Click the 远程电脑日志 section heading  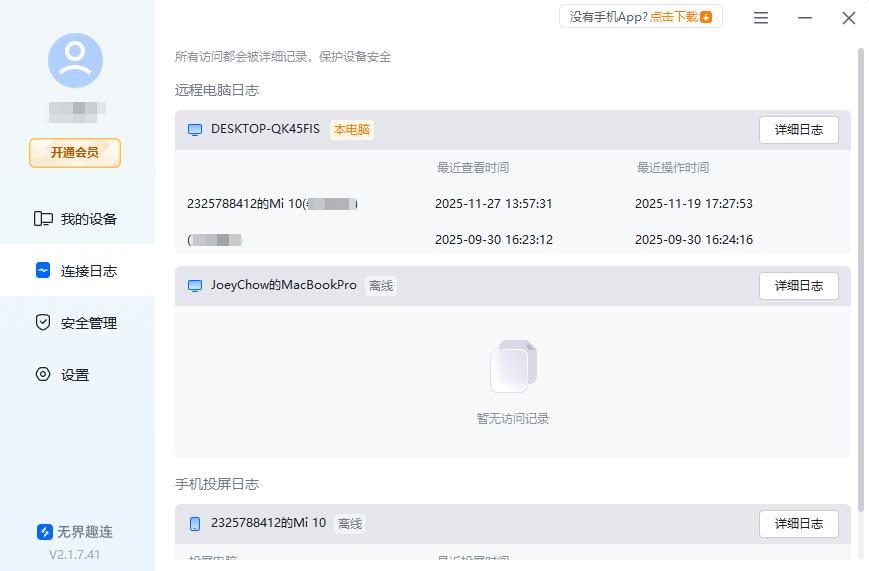point(217,90)
